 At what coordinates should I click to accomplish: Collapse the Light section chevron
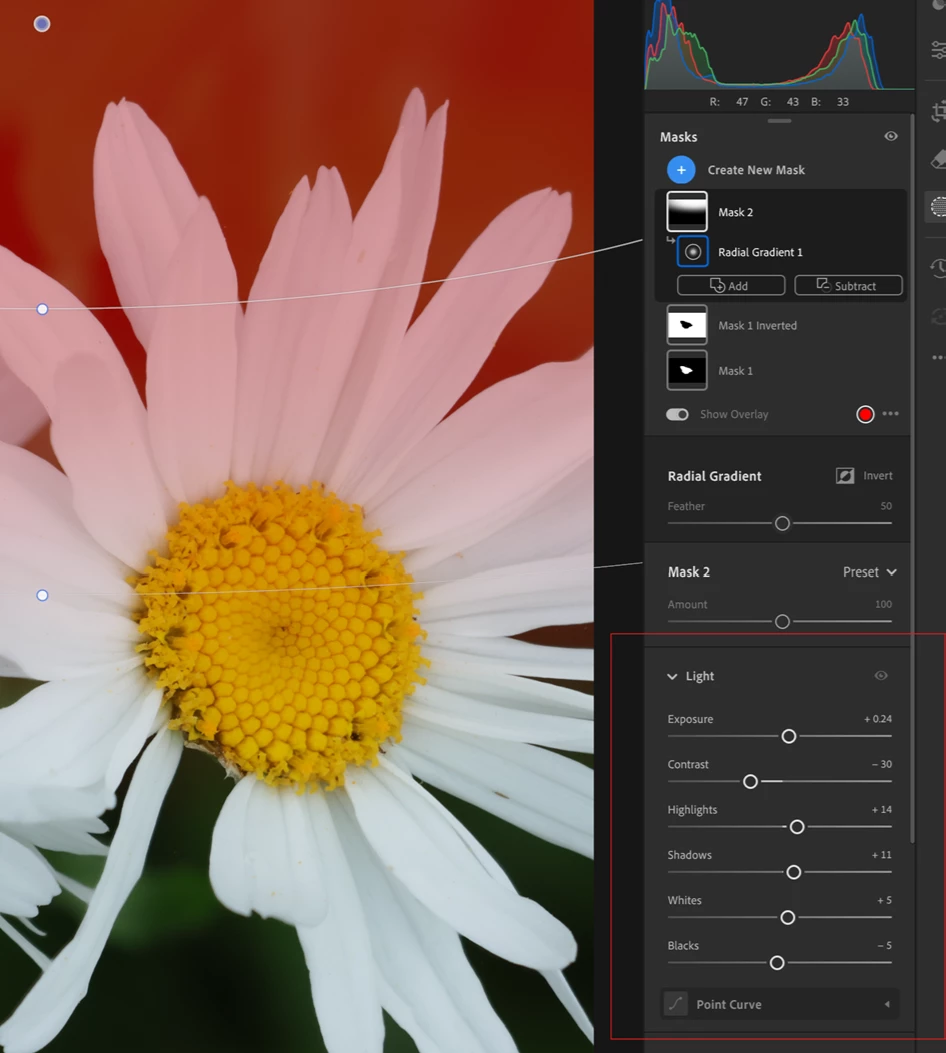[672, 676]
